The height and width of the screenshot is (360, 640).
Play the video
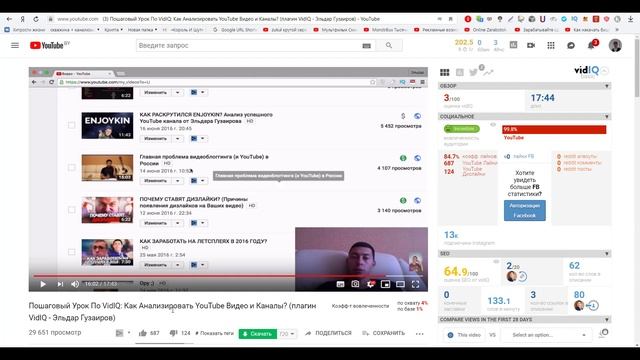43,284
